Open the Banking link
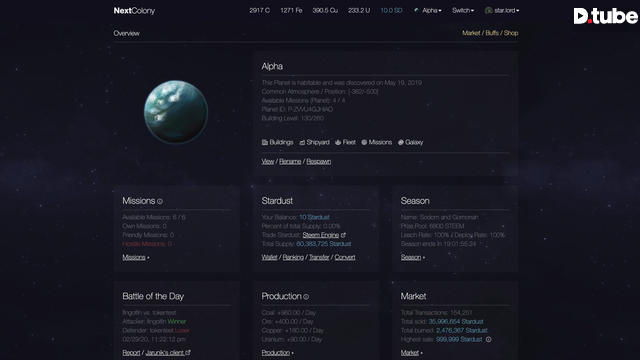This screenshot has width=640, height=360. click(x=293, y=258)
